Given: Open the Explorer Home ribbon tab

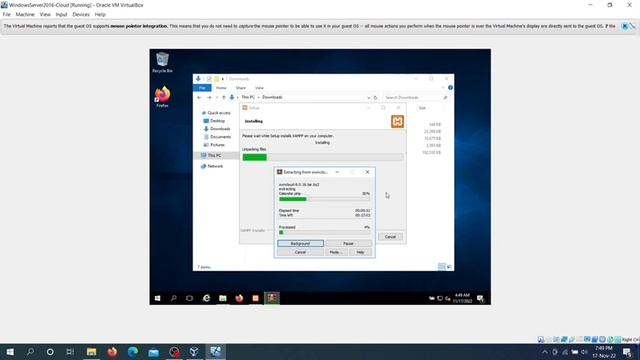Looking at the screenshot, I should (221, 88).
